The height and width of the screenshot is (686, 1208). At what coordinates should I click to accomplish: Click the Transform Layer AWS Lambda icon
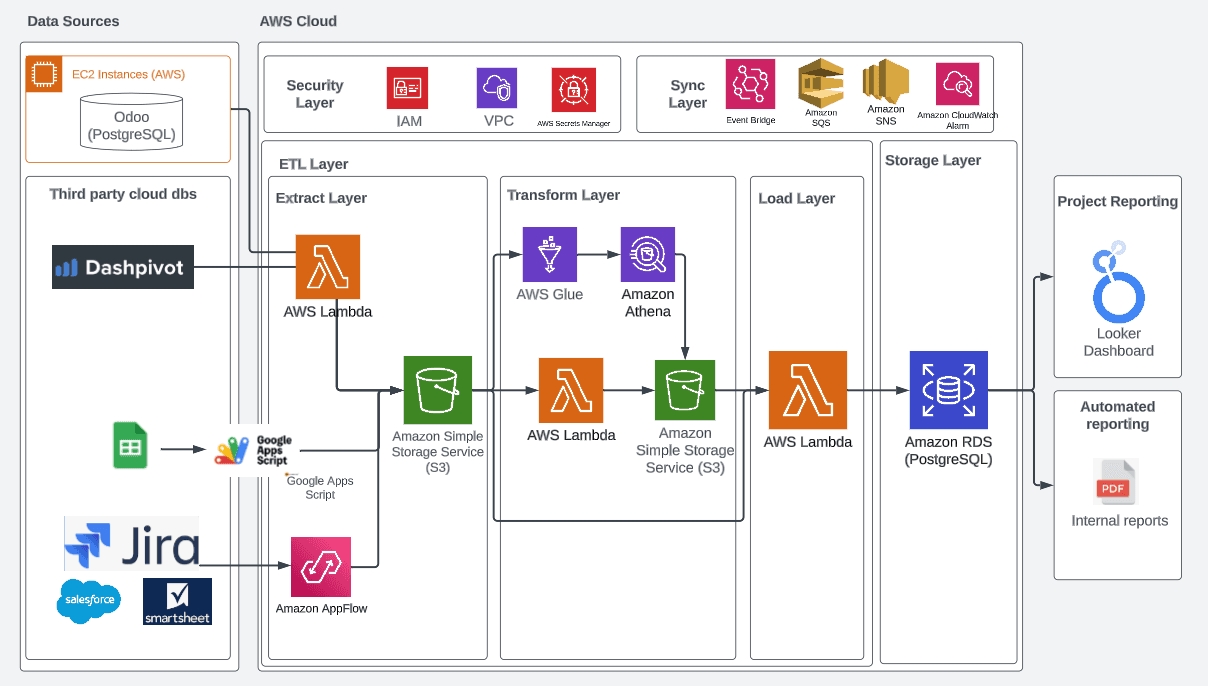(x=571, y=390)
